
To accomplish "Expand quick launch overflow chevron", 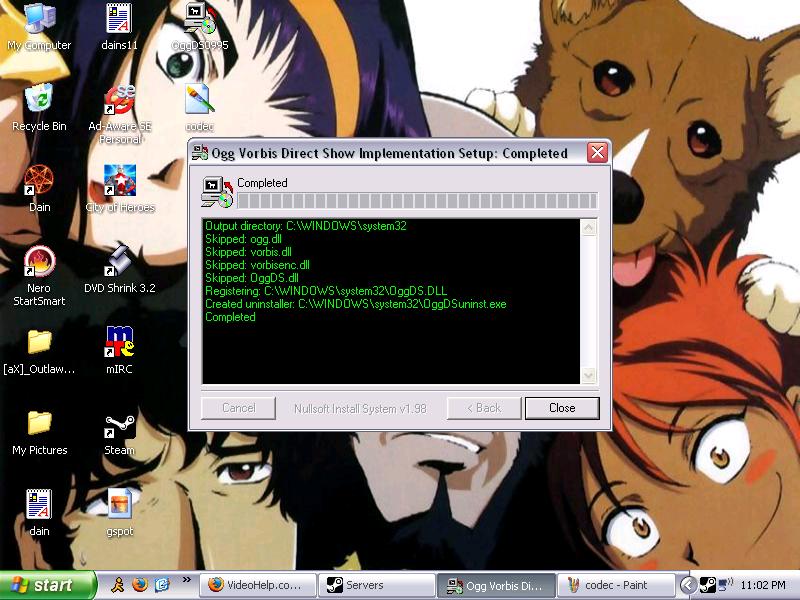I will click(x=186, y=580).
